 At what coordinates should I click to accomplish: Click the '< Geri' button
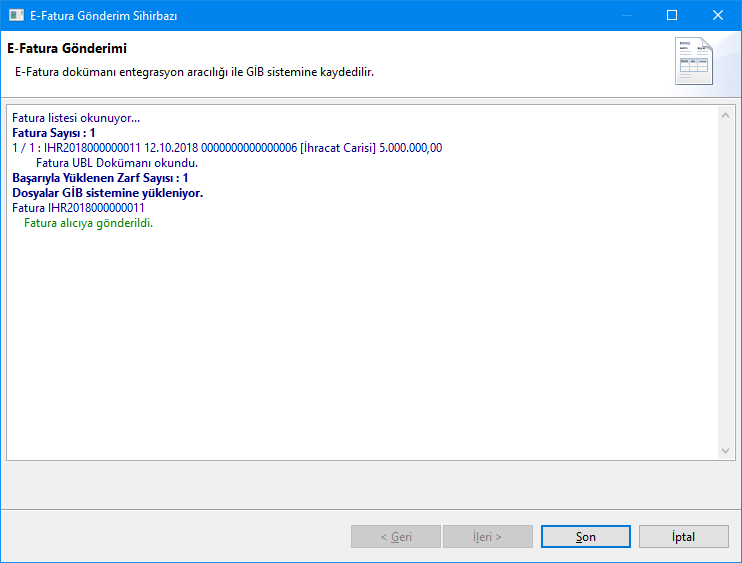click(x=396, y=537)
